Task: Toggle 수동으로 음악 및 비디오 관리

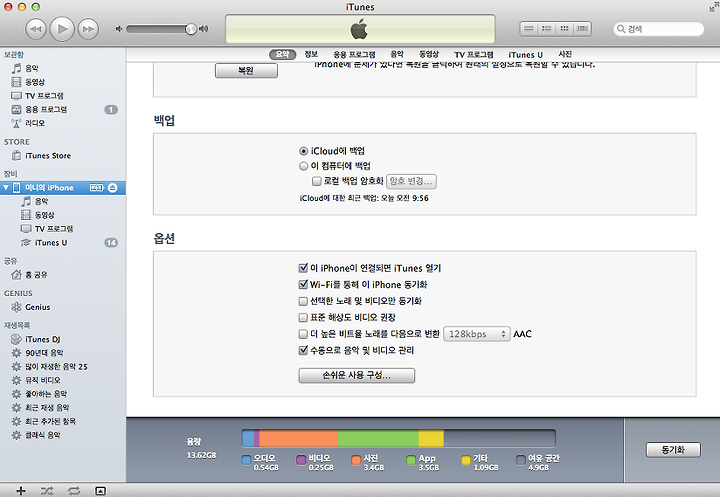Action: 303,350
